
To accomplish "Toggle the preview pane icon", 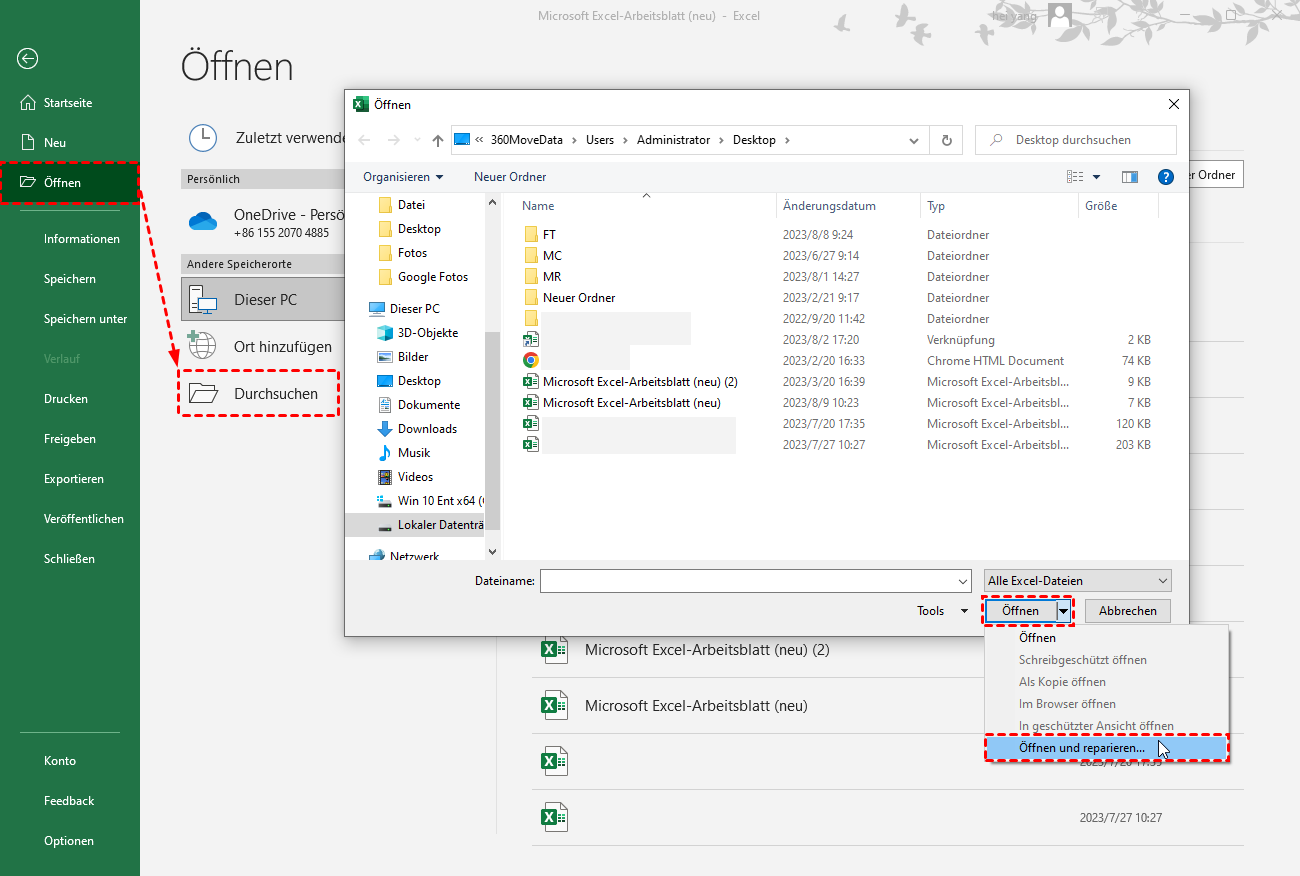I will point(1130,177).
